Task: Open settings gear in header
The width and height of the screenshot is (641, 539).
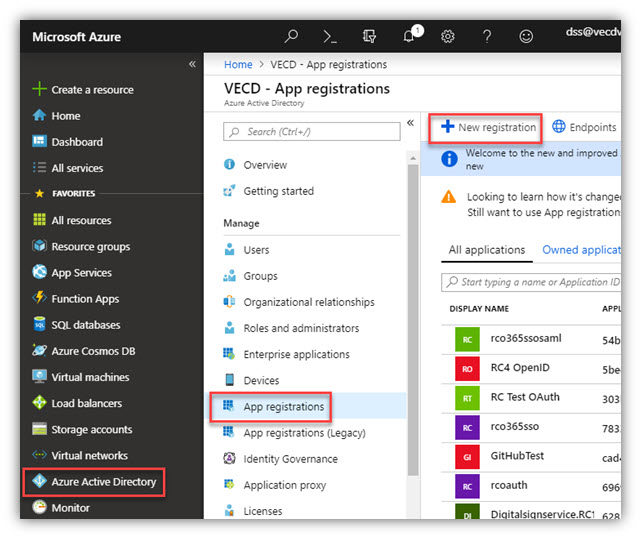Action: [448, 36]
